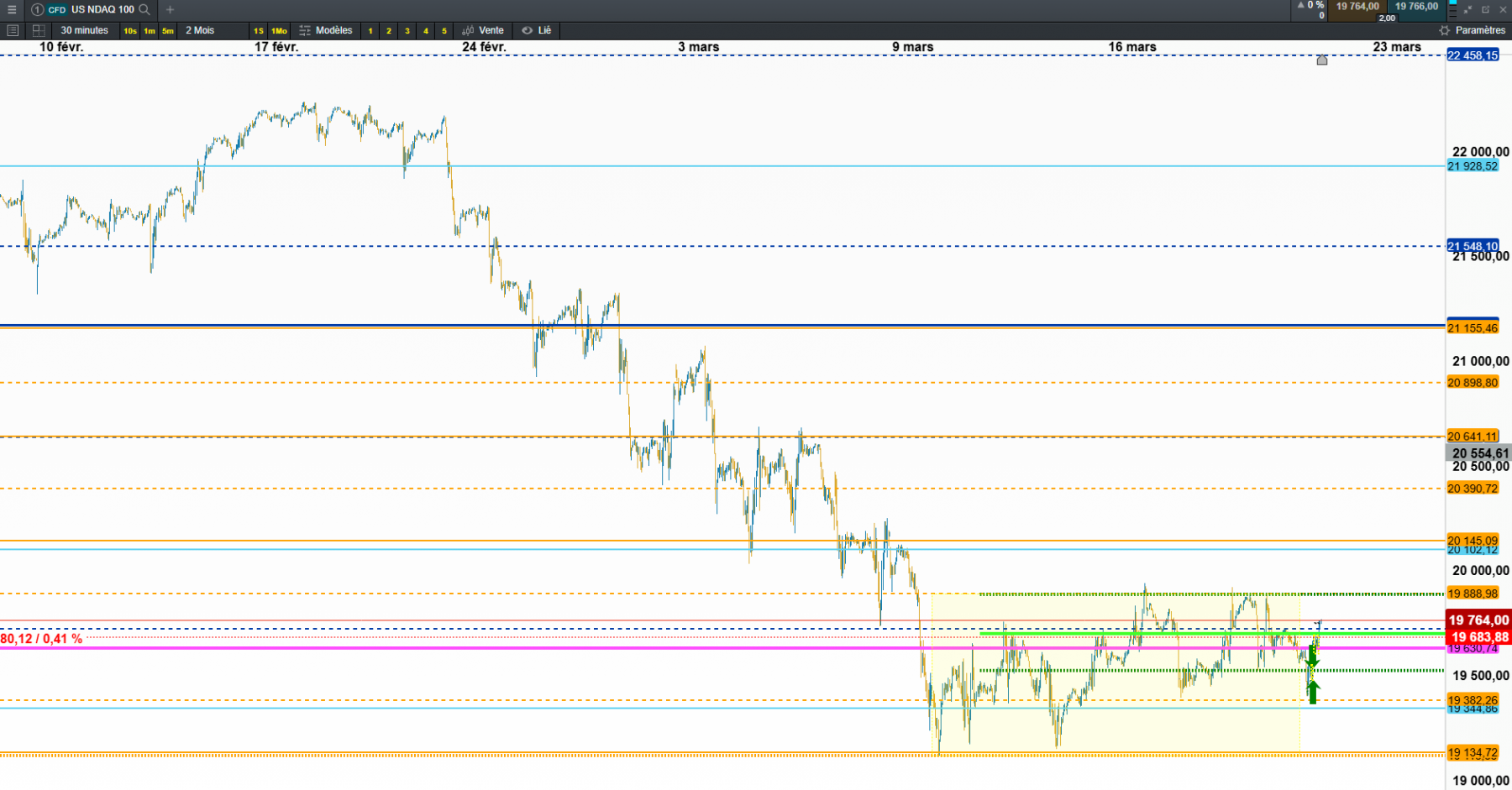The image size is (1512, 790).
Task: Open Paramètres gear settings
Action: point(1473,30)
